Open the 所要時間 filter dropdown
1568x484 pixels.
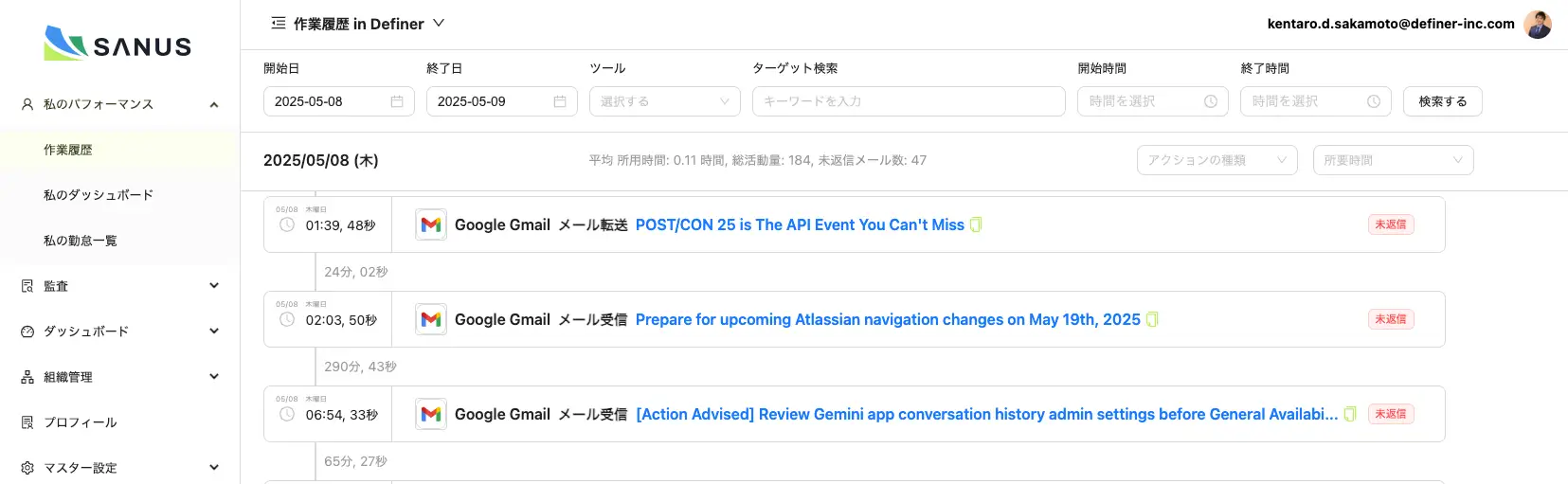(1392, 160)
